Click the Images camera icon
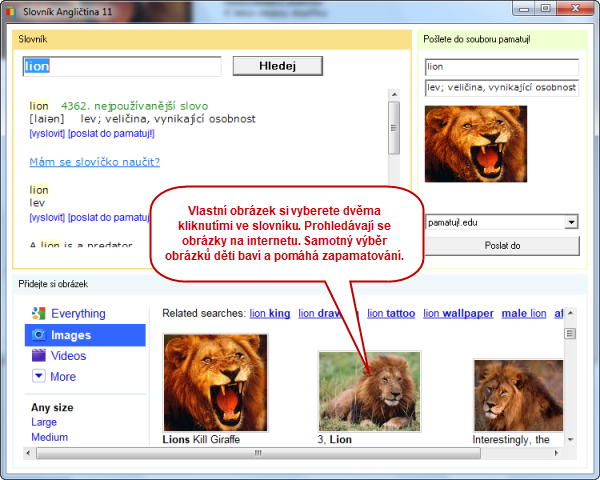The height and width of the screenshot is (480, 600). pos(39,335)
